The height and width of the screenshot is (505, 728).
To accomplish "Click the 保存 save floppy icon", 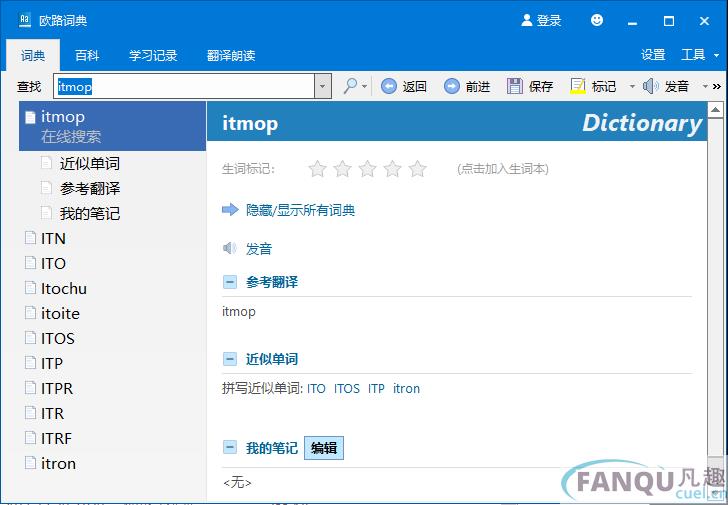I will [514, 86].
